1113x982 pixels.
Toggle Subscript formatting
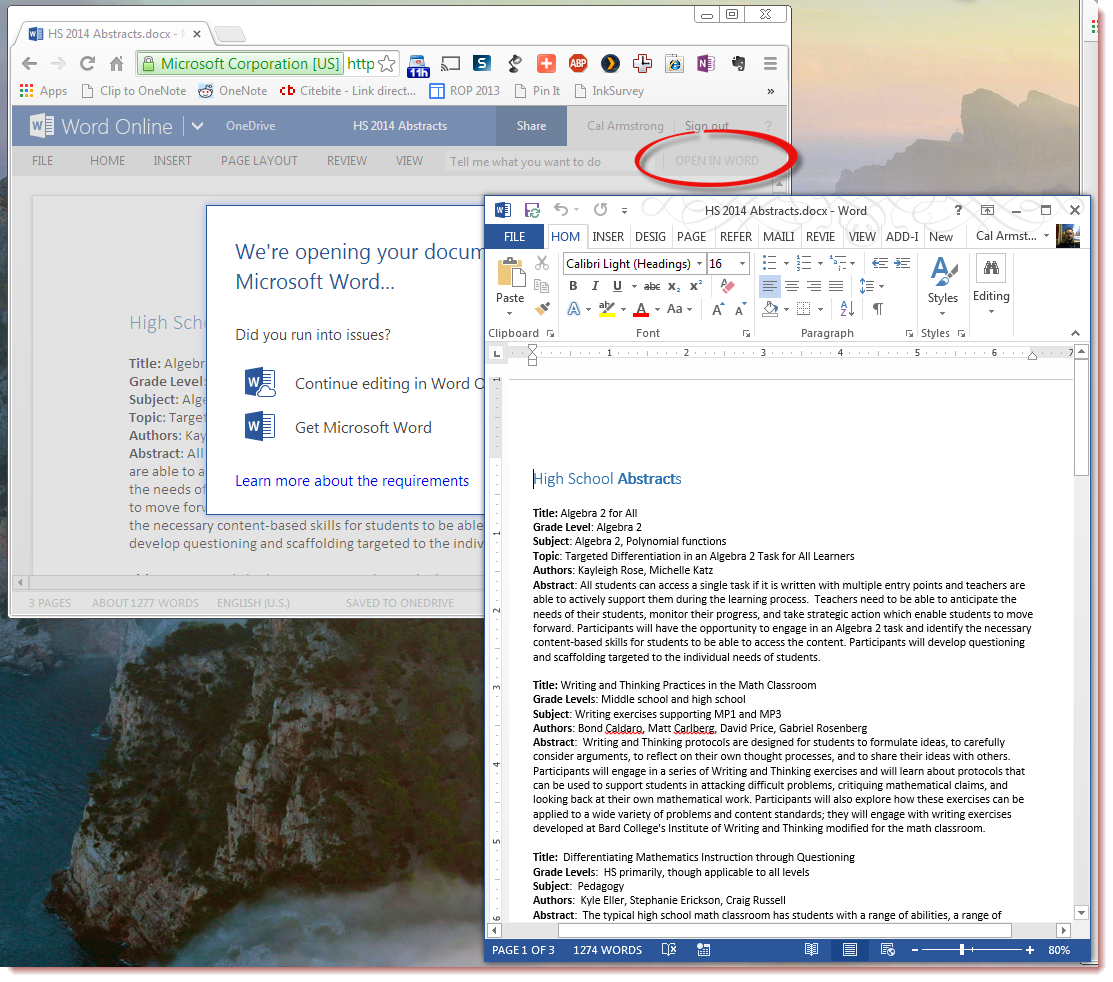[674, 286]
